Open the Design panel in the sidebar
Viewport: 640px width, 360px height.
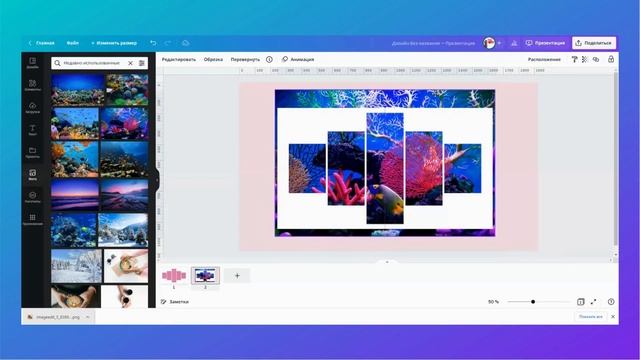33,62
